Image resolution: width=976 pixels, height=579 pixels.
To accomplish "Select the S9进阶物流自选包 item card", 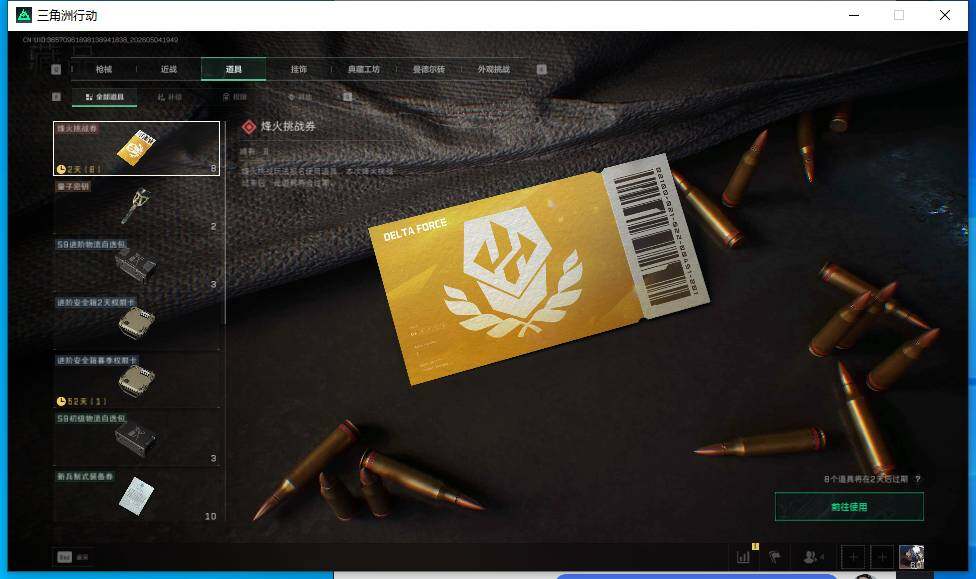I will point(136,264).
